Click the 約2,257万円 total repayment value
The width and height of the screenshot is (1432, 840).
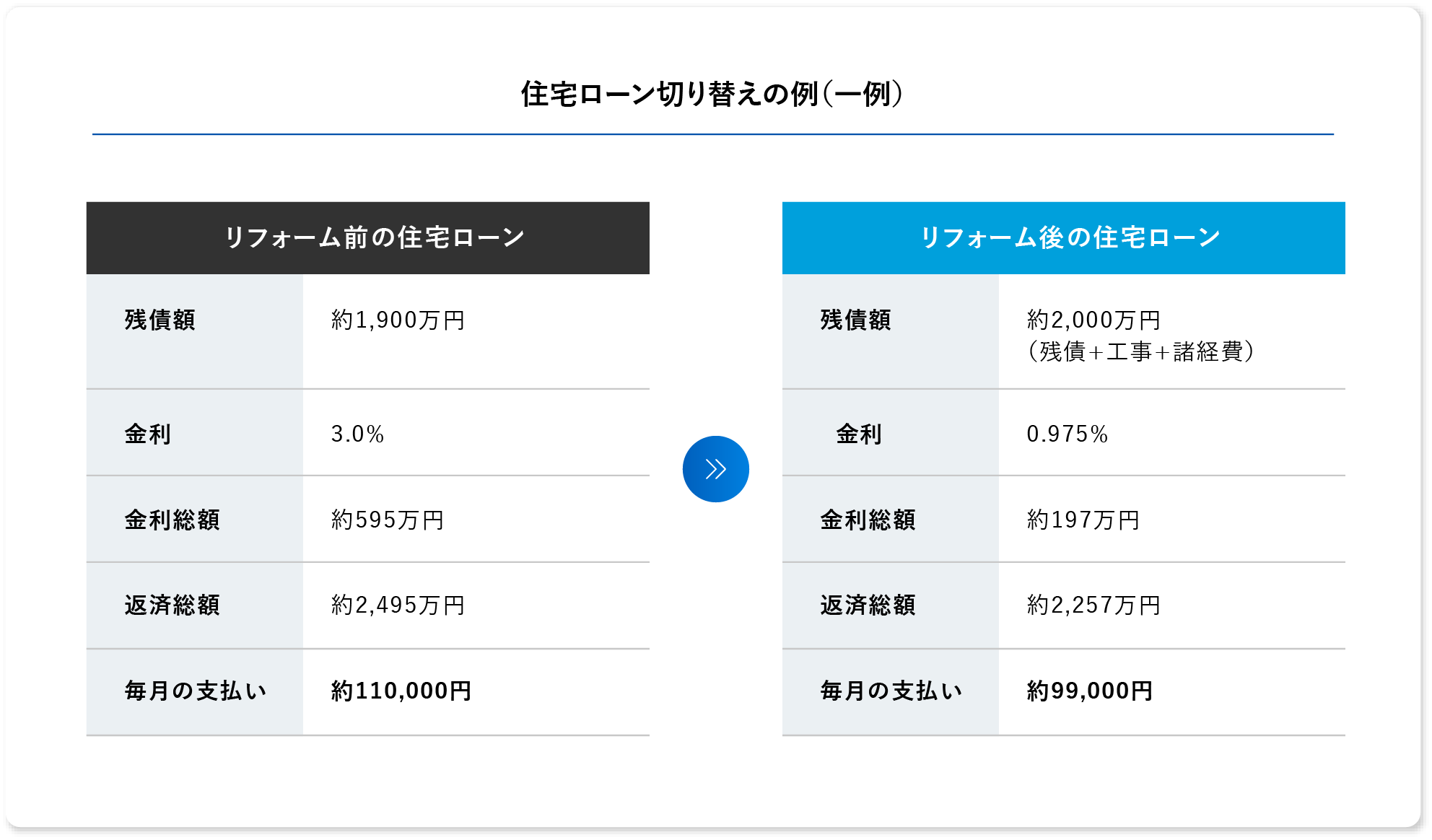[x=1093, y=605]
